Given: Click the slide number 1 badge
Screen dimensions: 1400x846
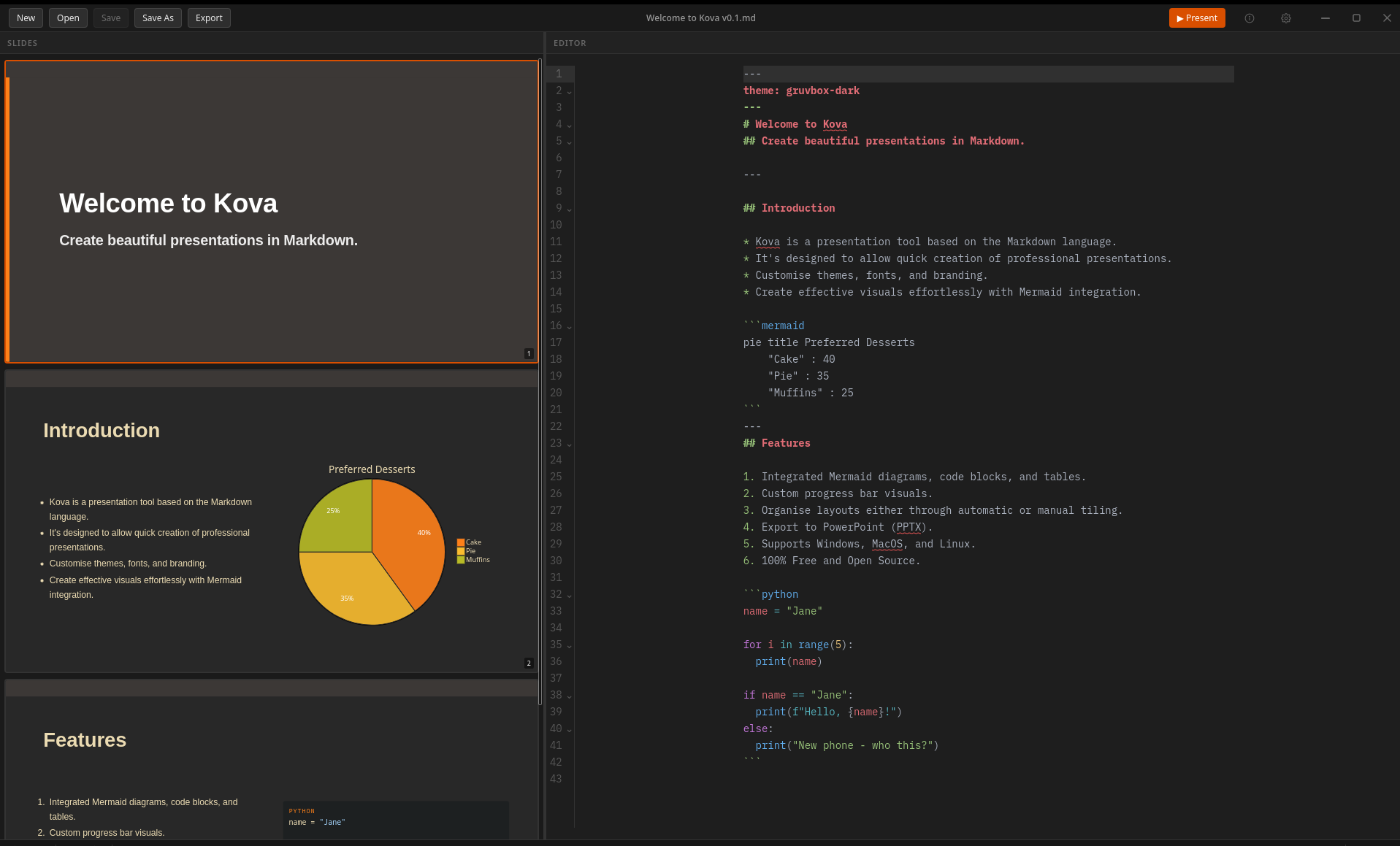Looking at the screenshot, I should click(x=529, y=354).
